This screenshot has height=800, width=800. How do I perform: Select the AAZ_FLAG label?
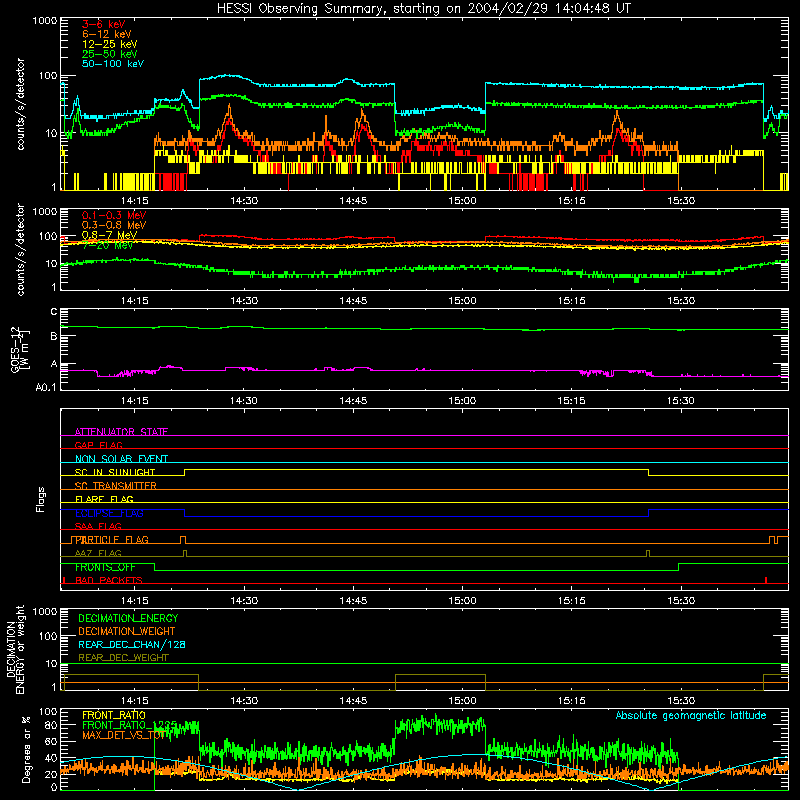(x=98, y=553)
